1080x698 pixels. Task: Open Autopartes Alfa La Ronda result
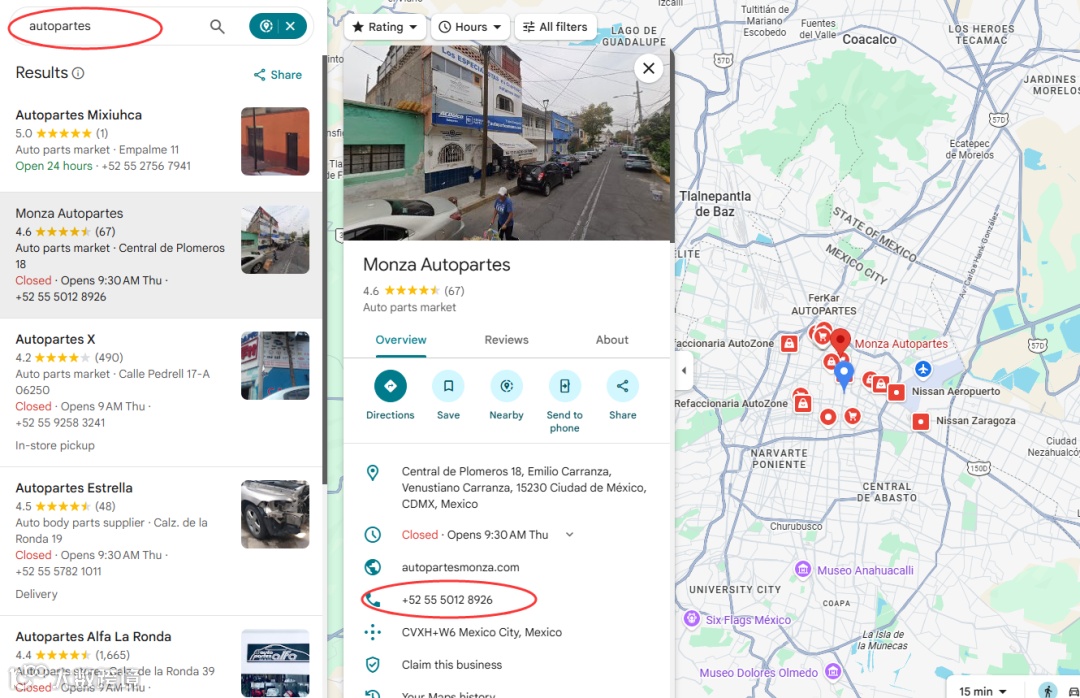[x=93, y=637]
